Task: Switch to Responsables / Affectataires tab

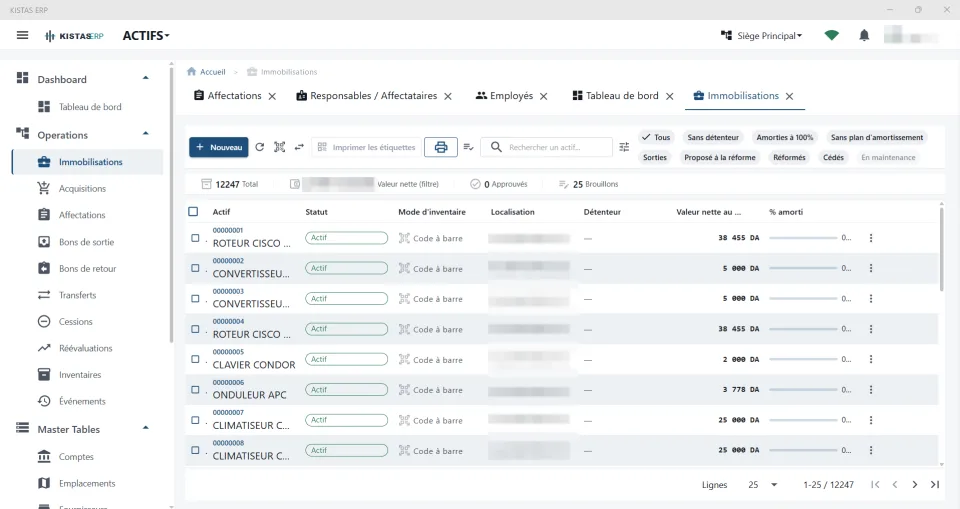Action: point(367,96)
